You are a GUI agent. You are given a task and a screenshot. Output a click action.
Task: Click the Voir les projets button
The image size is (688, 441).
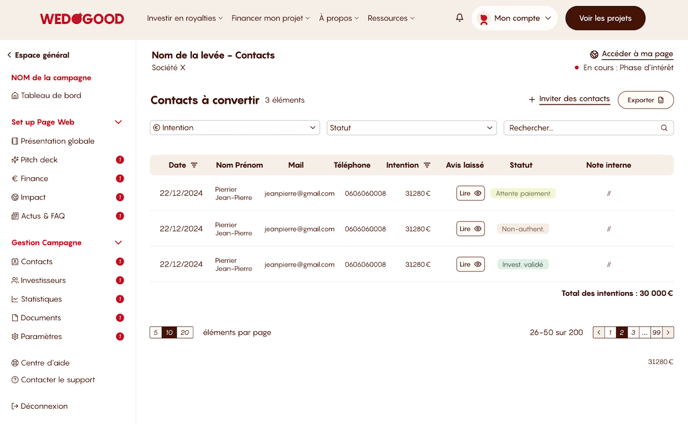tap(605, 18)
